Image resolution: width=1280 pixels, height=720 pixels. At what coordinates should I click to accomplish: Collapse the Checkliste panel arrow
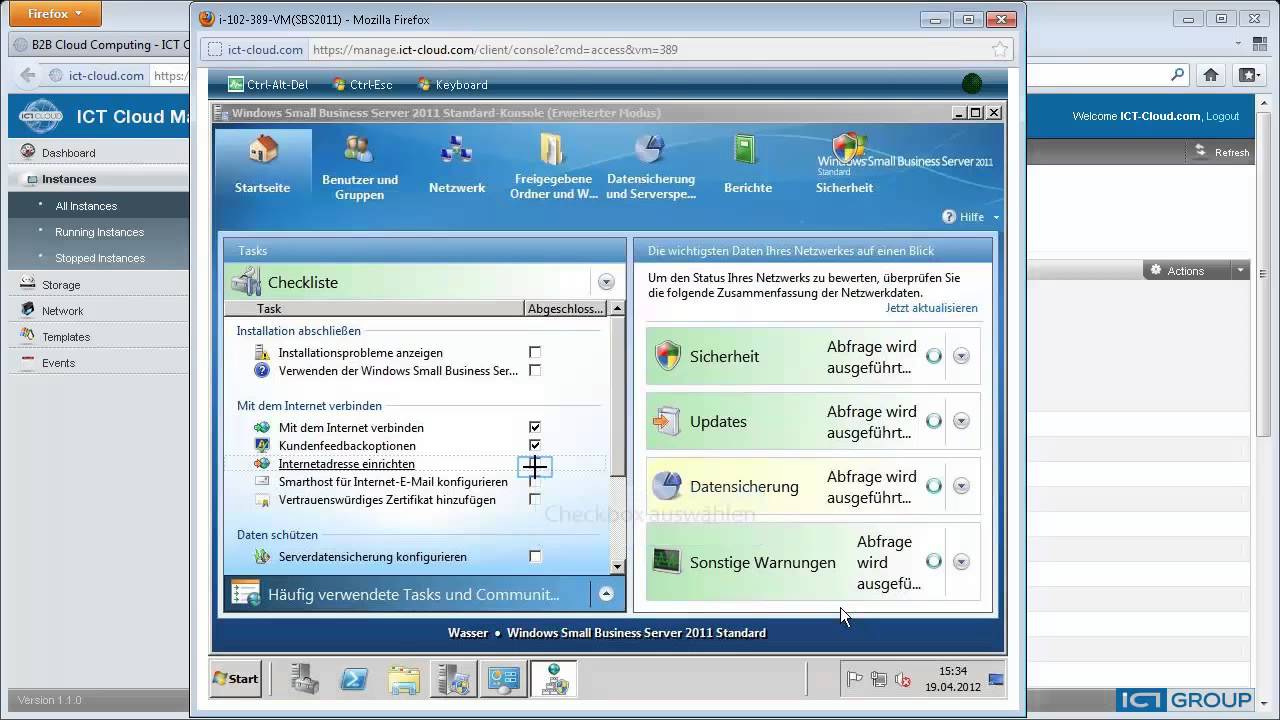tap(606, 282)
